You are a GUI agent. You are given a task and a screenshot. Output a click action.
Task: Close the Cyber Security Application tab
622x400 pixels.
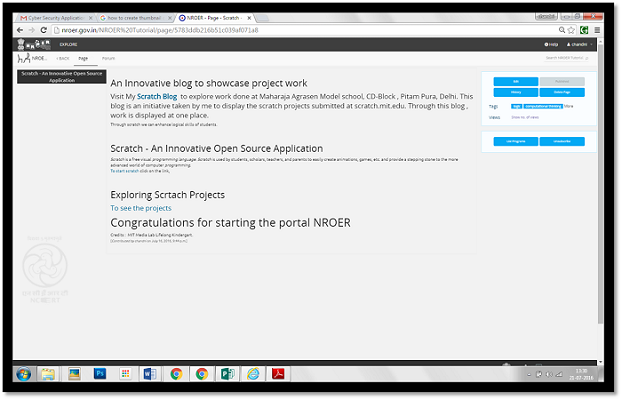(90, 18)
